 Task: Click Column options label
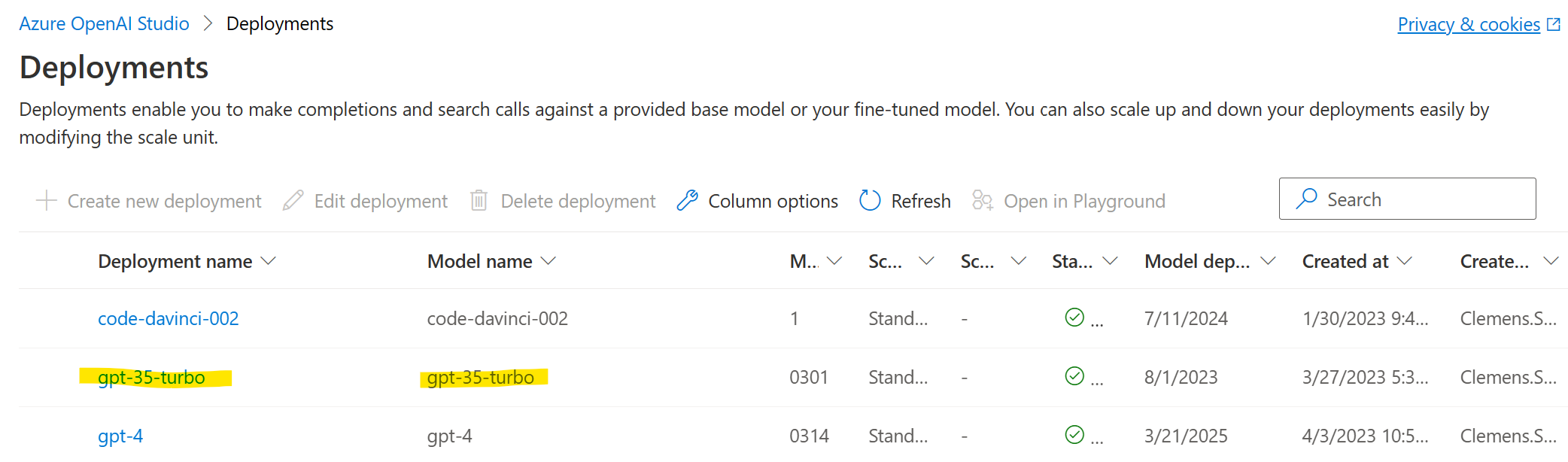coord(773,201)
